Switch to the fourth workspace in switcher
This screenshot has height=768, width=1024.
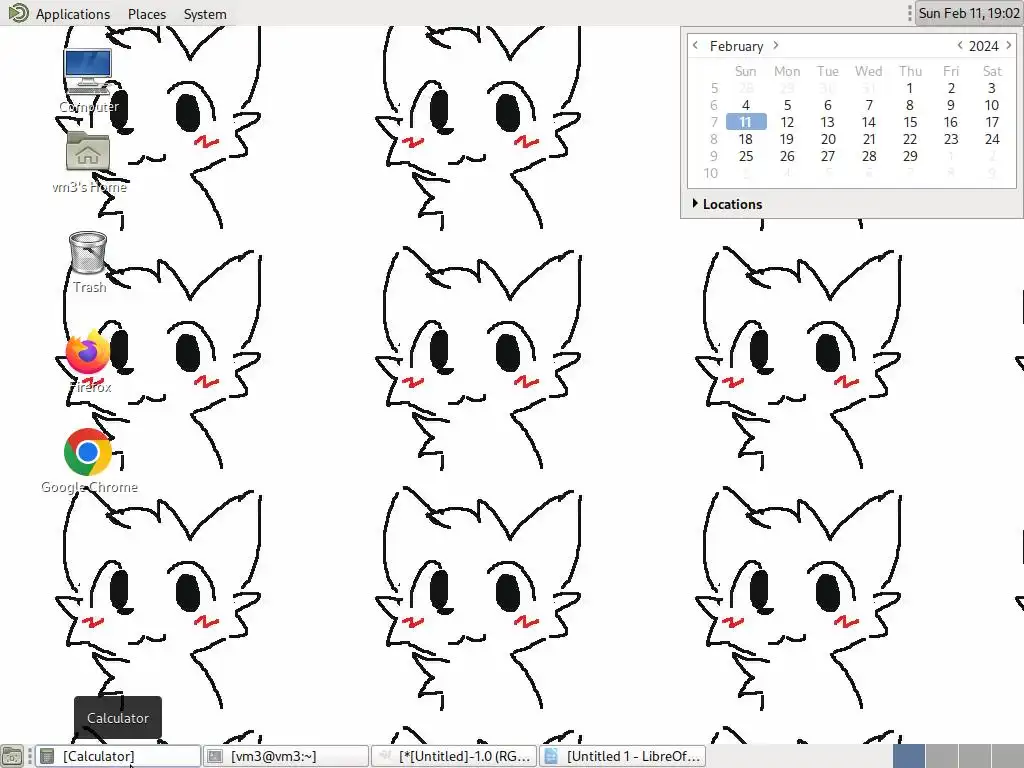pos(1007,756)
